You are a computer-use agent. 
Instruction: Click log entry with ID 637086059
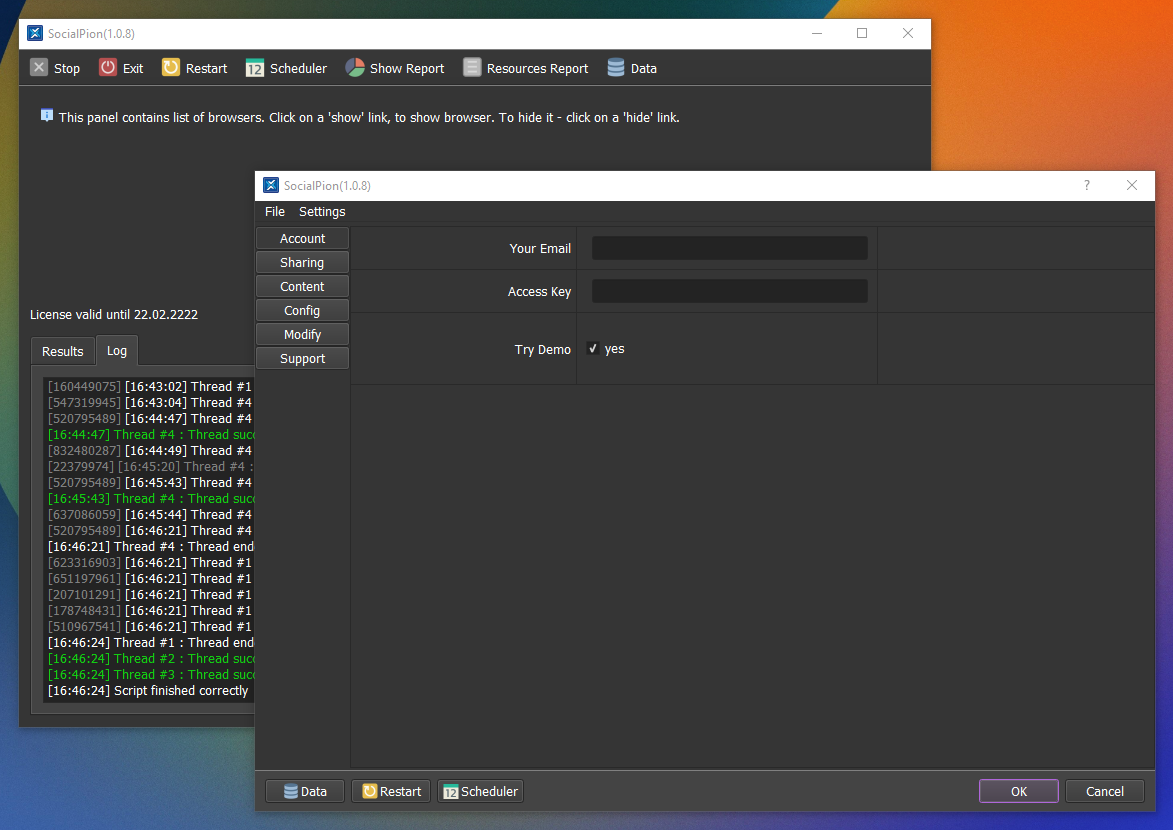[150, 515]
